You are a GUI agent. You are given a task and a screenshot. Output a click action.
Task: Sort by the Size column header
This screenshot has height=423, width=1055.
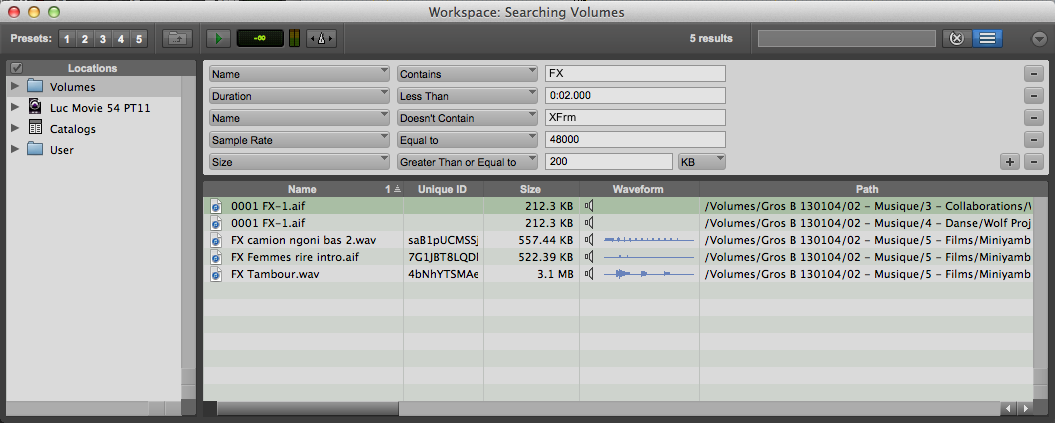tap(531, 190)
